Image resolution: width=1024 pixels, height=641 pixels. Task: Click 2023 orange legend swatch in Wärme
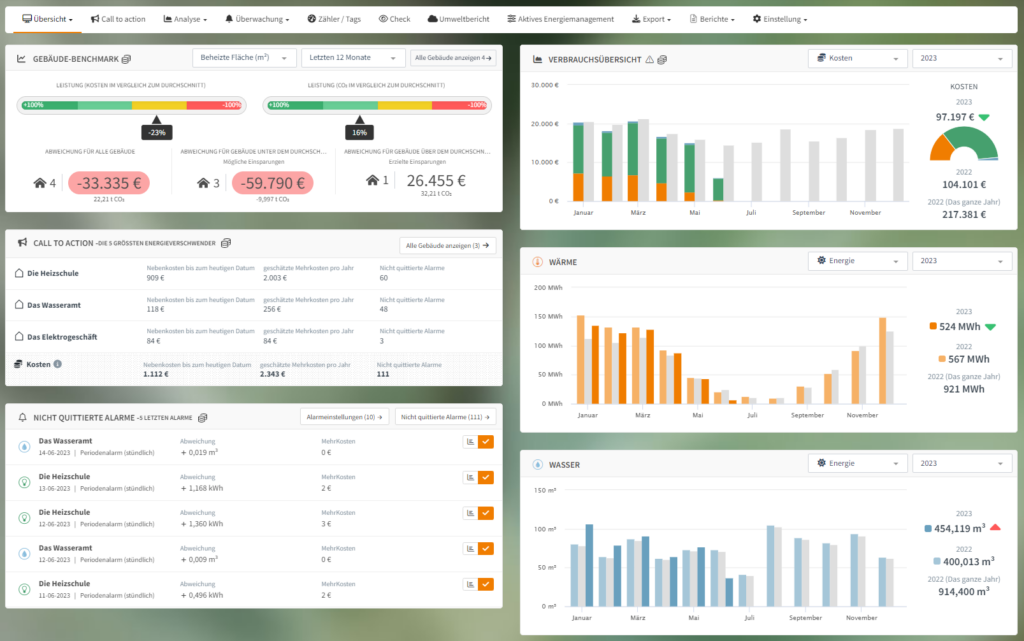933,326
